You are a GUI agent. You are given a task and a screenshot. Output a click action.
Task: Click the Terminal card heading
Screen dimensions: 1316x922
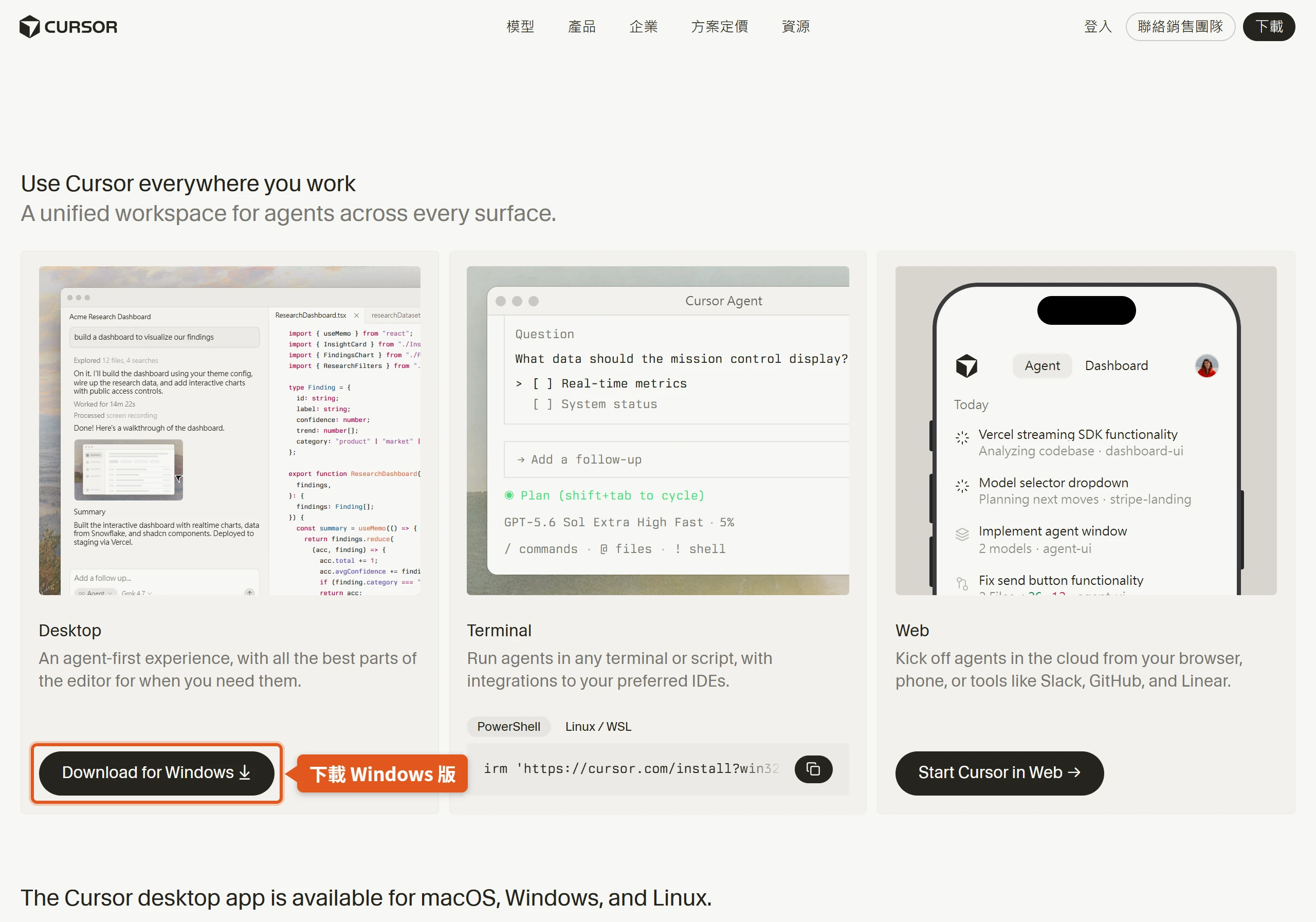499,630
